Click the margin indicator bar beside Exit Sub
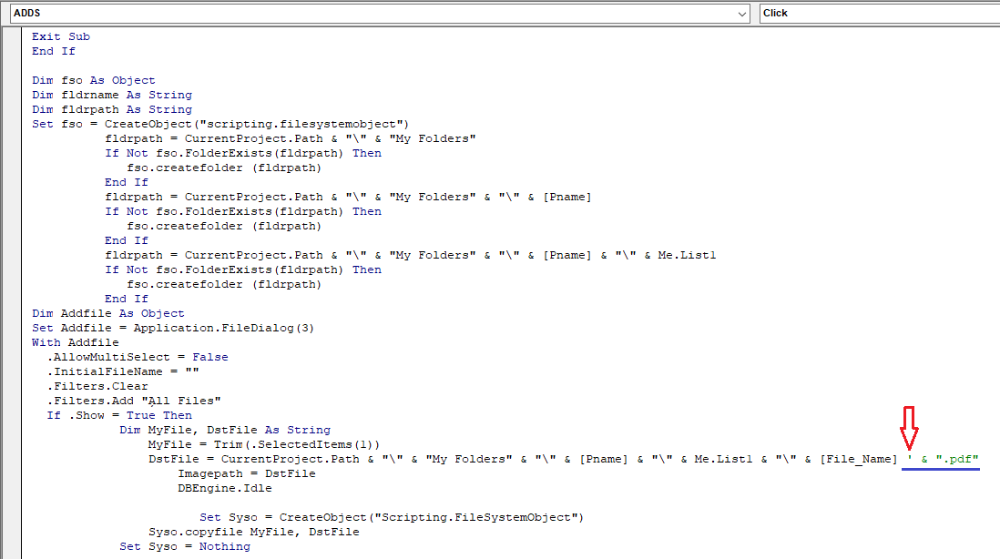This screenshot has height=559, width=1000. [11, 37]
